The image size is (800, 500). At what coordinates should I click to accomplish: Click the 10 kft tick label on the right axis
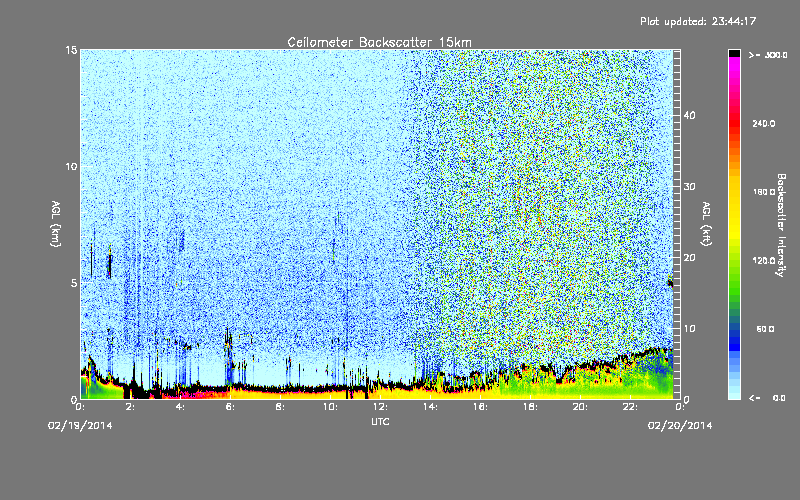[x=689, y=329]
